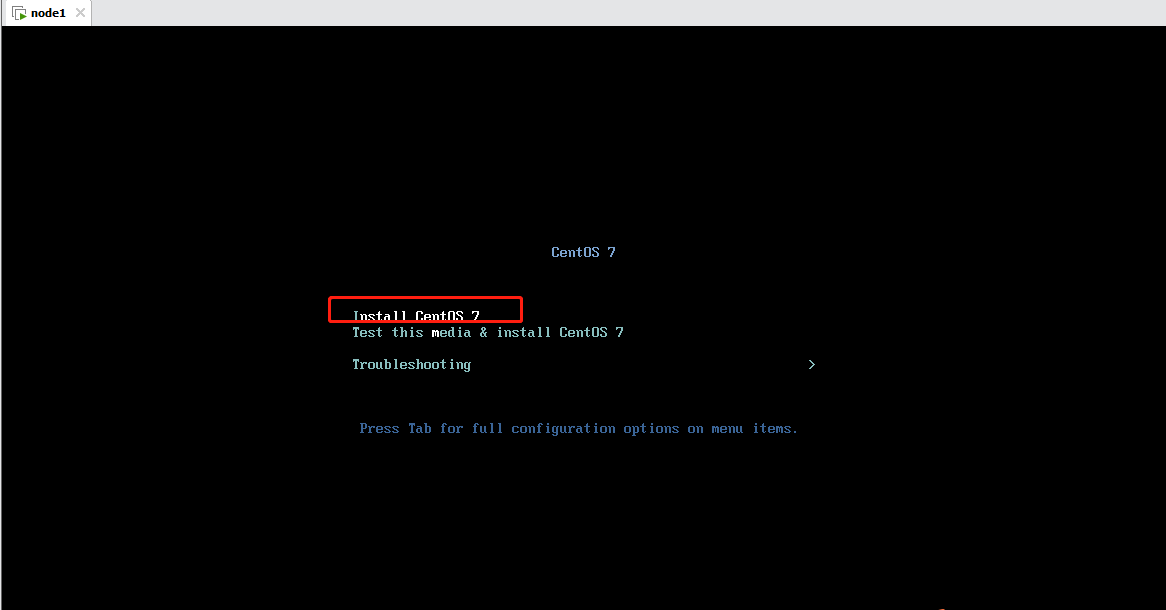Click the running VM icon on node1 tab
This screenshot has width=1166, height=610.
pos(19,13)
